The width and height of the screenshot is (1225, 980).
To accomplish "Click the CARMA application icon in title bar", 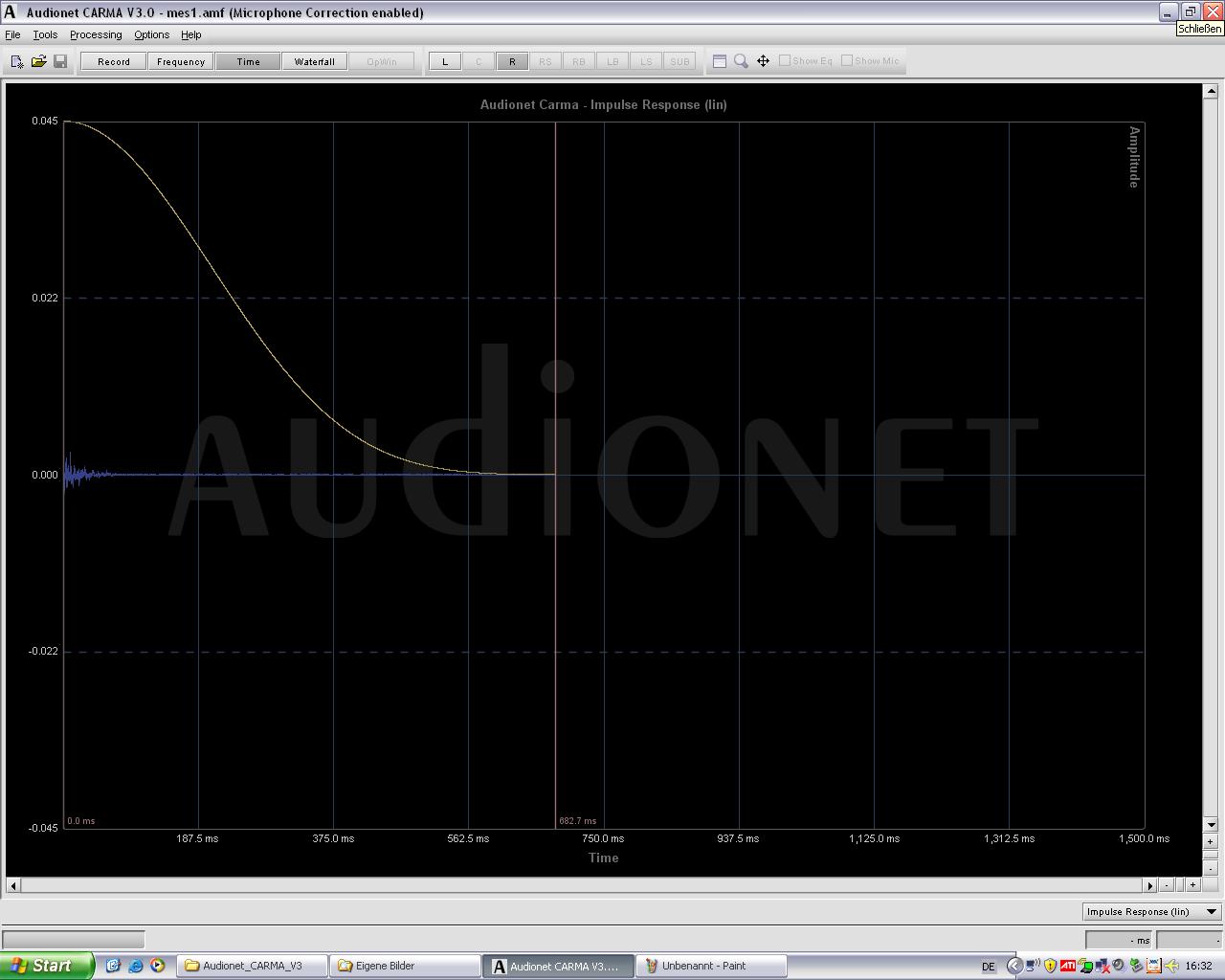I will [11, 11].
